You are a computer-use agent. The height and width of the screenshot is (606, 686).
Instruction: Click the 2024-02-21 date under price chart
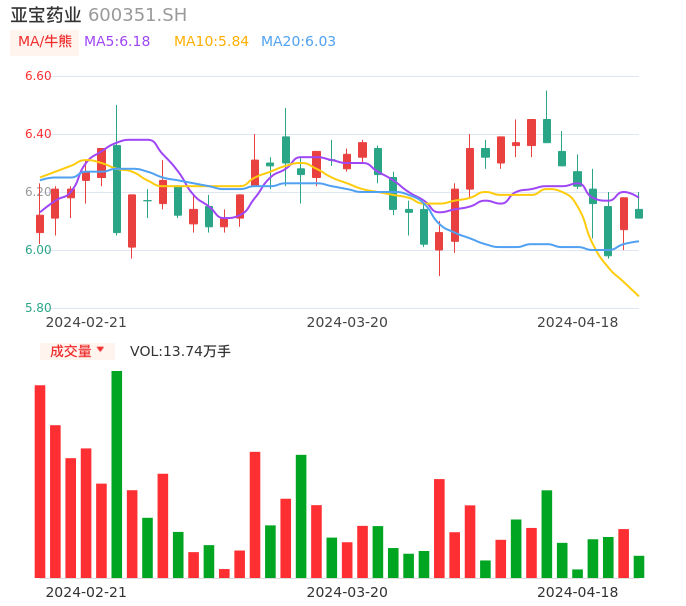(x=86, y=322)
